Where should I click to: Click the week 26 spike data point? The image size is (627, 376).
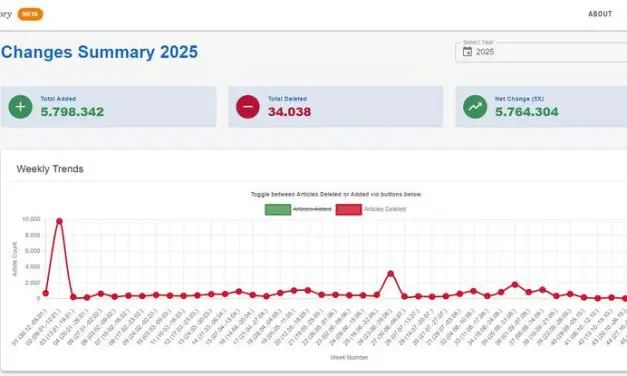click(x=391, y=274)
